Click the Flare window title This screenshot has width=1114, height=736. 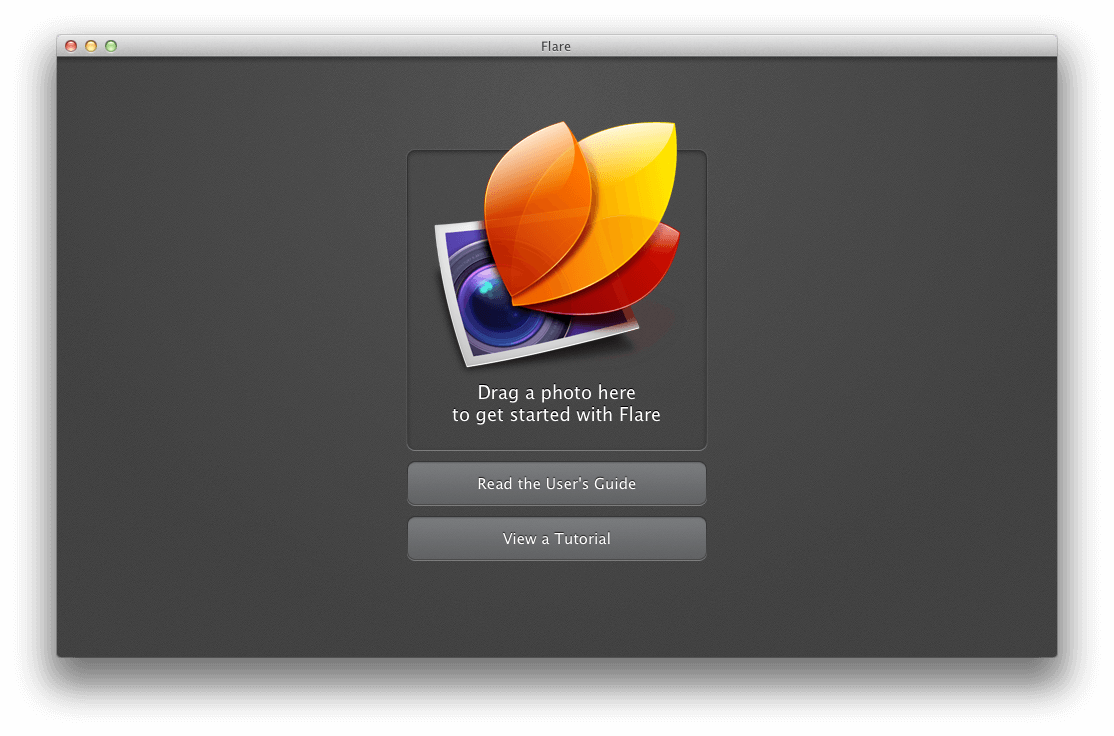(556, 46)
